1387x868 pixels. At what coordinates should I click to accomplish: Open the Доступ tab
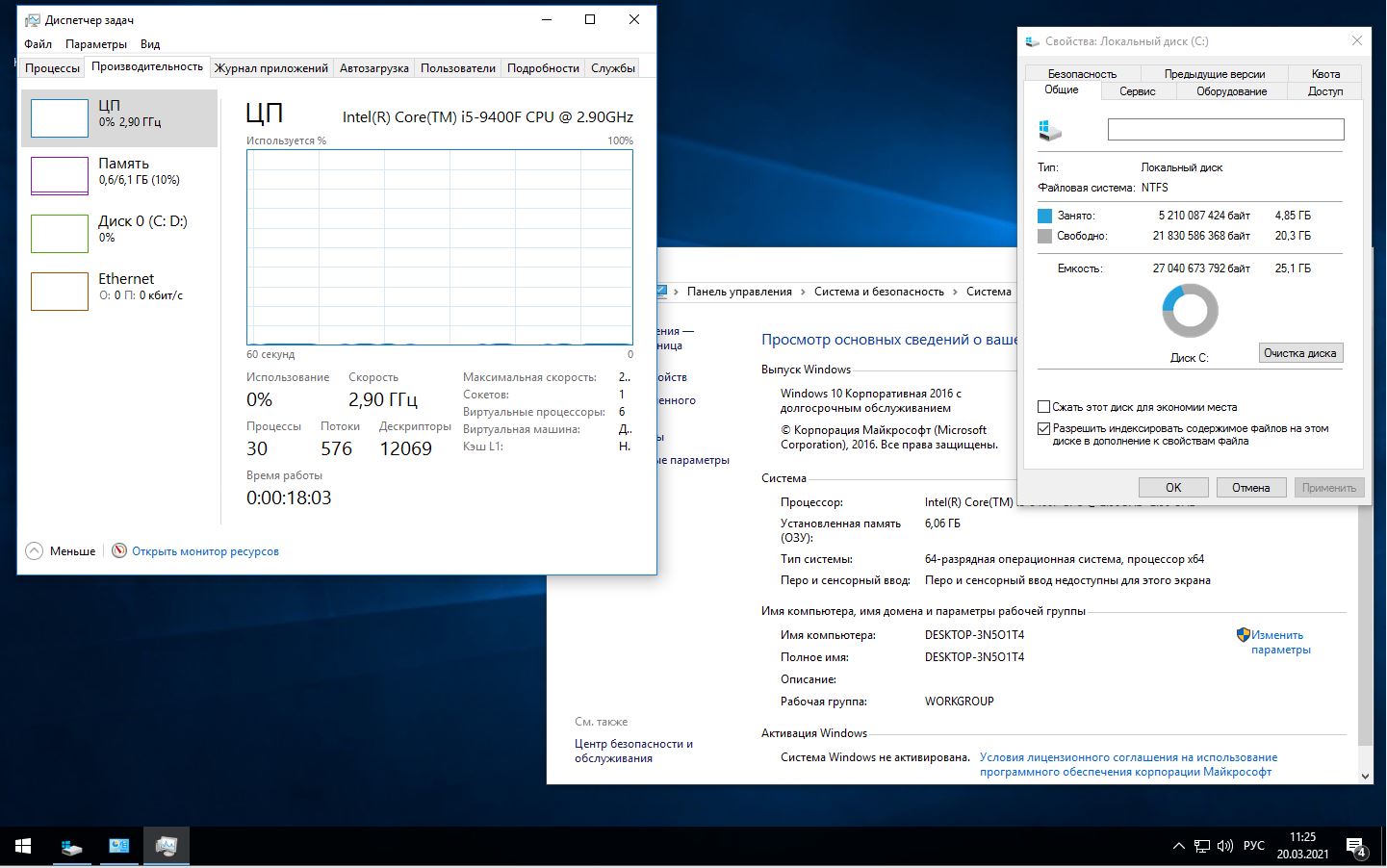coord(1325,91)
